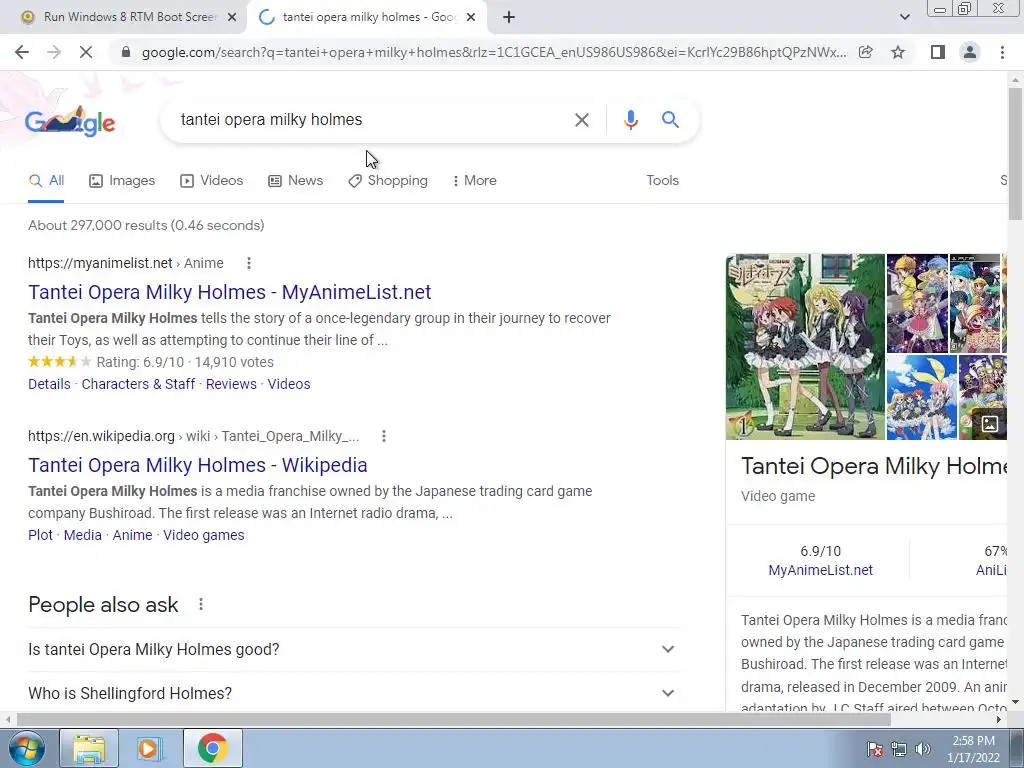Screen dimensions: 1024x768
Task: Expand Is tantei Opera Milky Holmes good?
Action: coord(354,649)
